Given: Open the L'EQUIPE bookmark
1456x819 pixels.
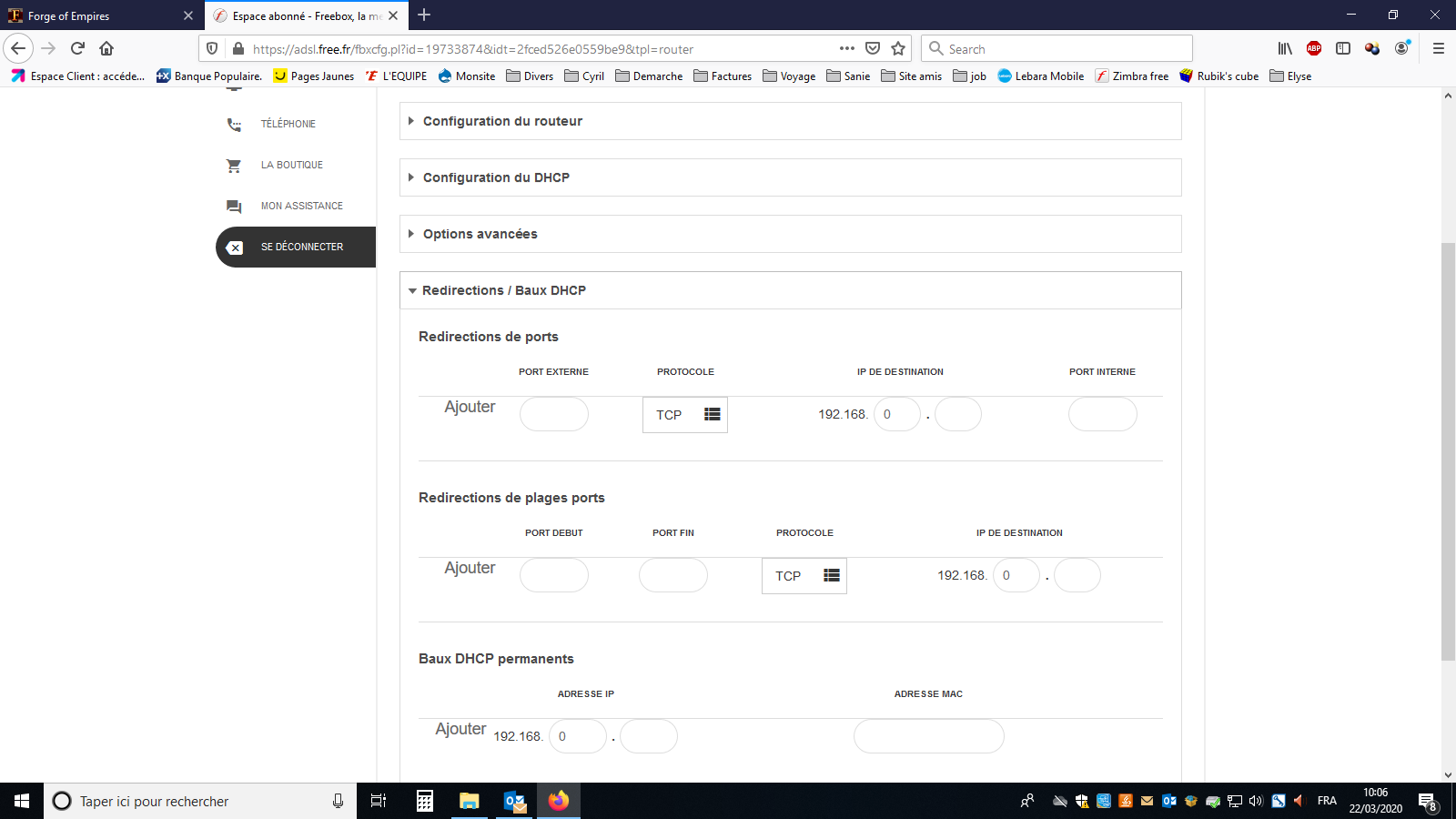Looking at the screenshot, I should pos(396,76).
